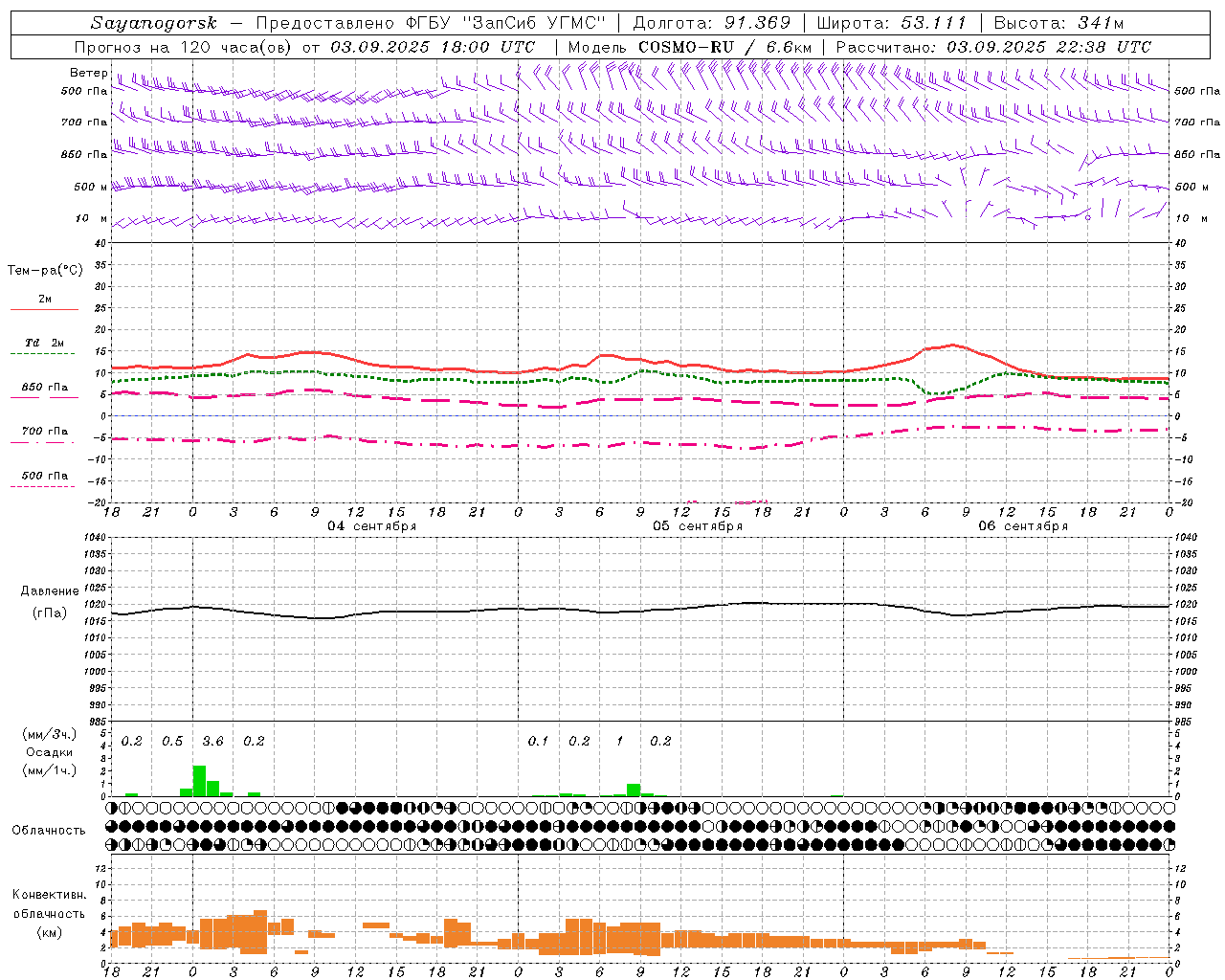Screen dimensions: 1225x980
Task: Click the '05 сентября' date label
Action: coord(698,526)
